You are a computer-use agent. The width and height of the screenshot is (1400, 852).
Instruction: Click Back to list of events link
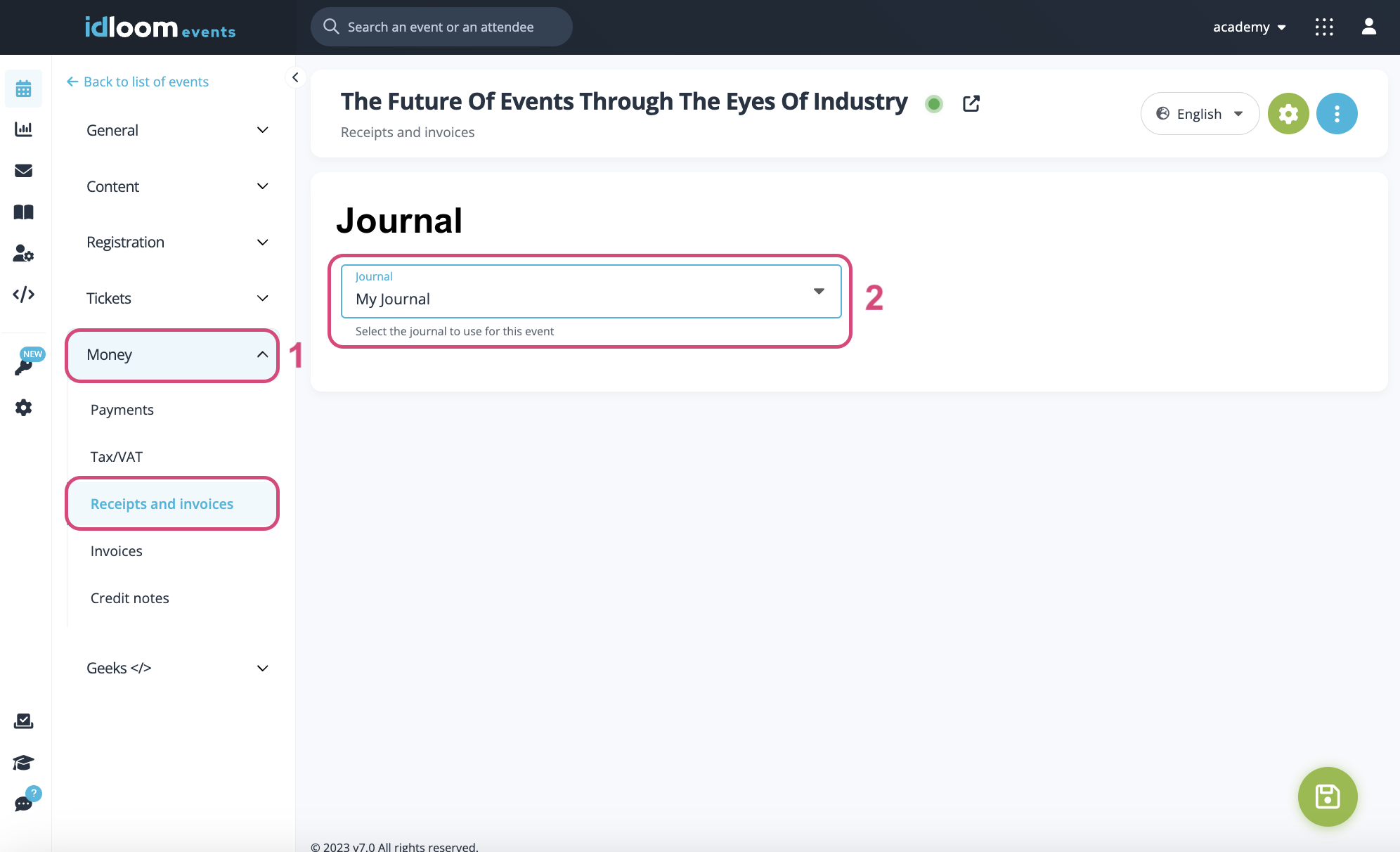coord(137,82)
